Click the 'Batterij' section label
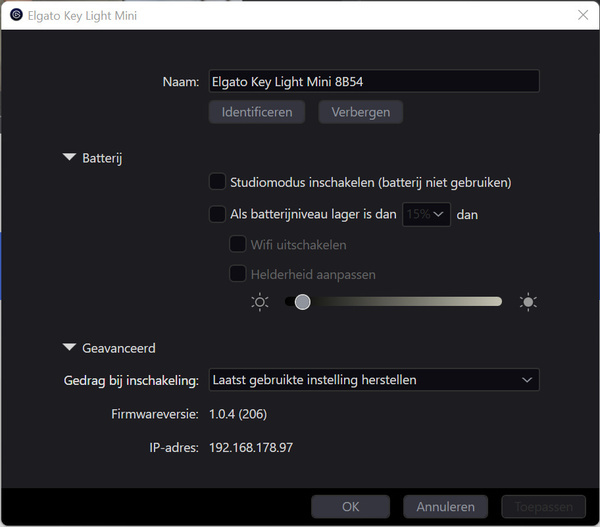Viewport: 600px width, 527px height. coord(102,158)
